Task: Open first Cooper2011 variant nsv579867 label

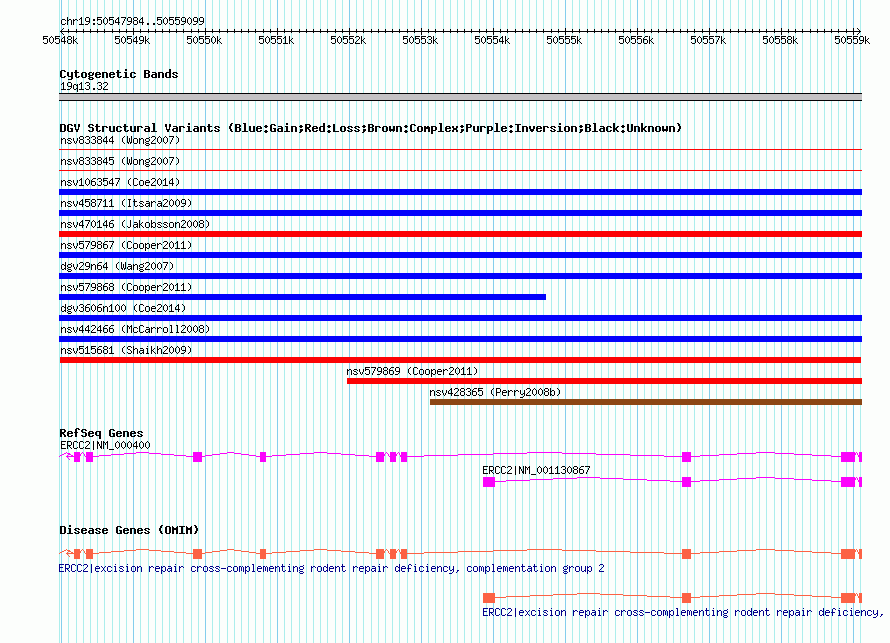Action: 126,245
